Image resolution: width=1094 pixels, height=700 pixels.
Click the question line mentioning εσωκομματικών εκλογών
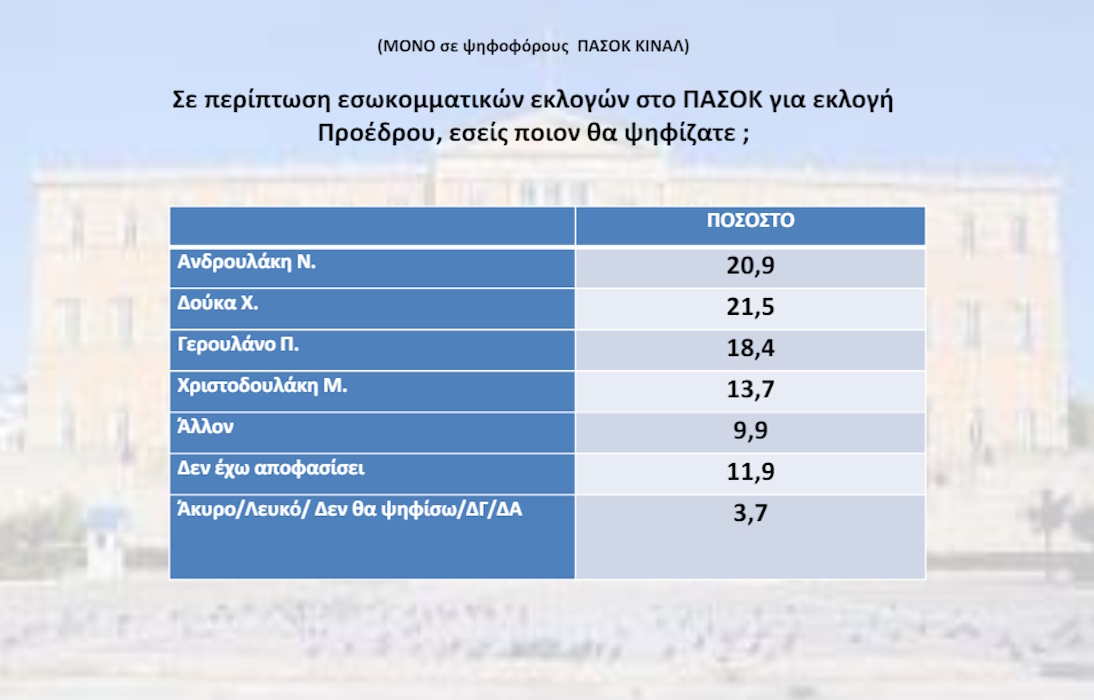[533, 99]
